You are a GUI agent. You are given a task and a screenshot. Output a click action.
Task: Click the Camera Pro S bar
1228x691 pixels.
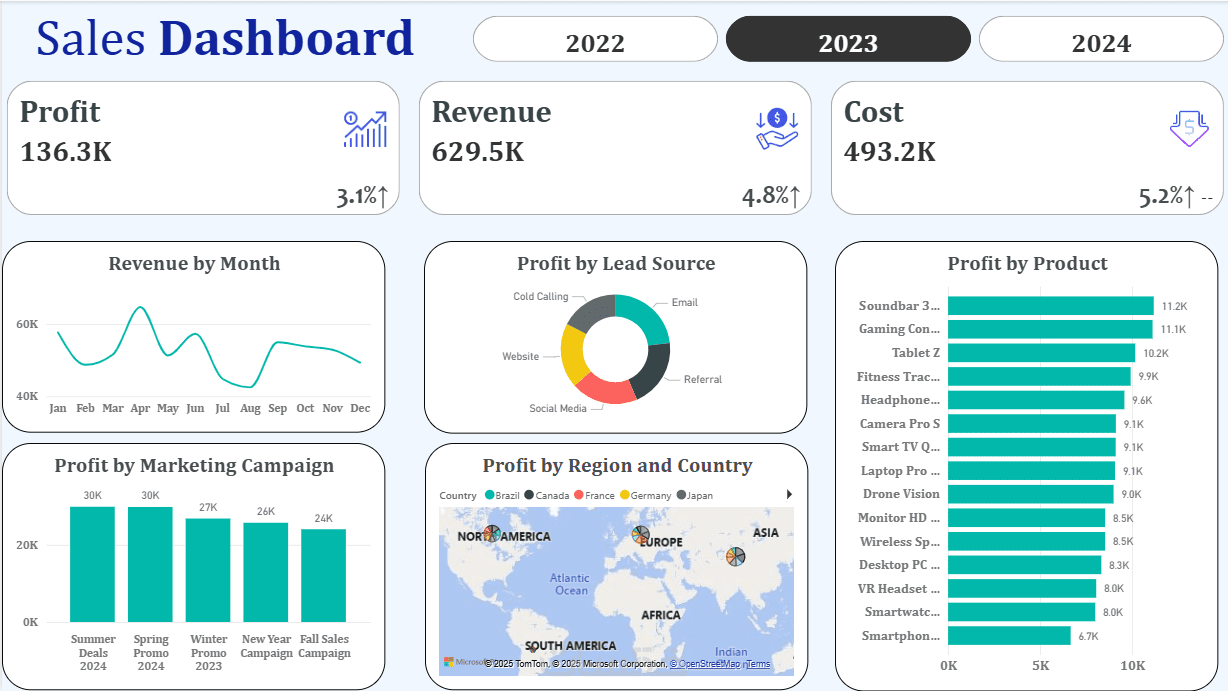pyautogui.click(x=1032, y=424)
